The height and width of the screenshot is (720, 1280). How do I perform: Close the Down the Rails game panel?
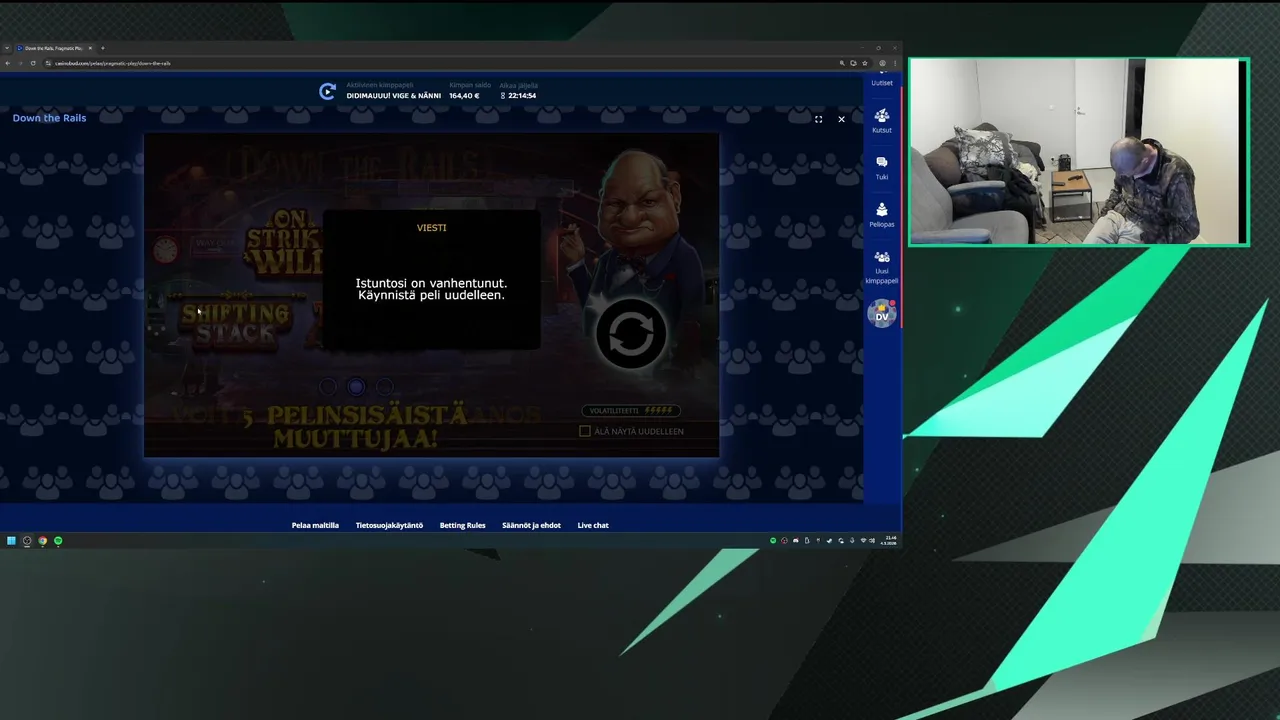tap(841, 119)
